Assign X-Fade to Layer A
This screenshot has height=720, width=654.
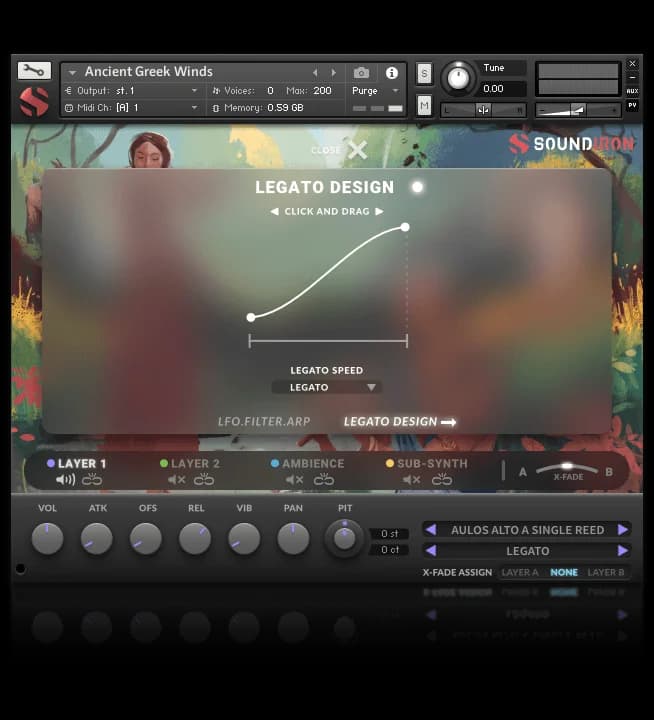(520, 573)
